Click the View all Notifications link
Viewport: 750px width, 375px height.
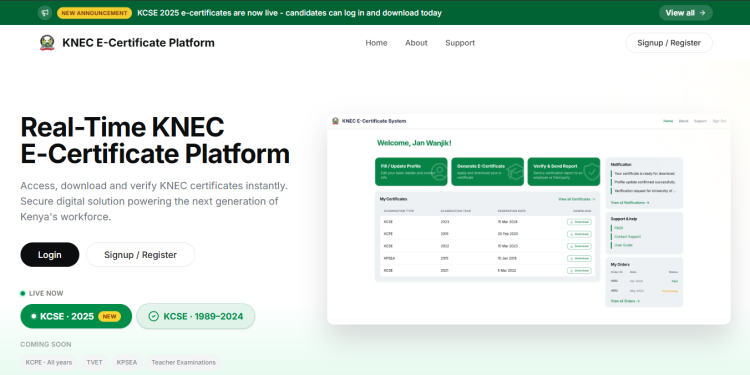[x=630, y=203]
